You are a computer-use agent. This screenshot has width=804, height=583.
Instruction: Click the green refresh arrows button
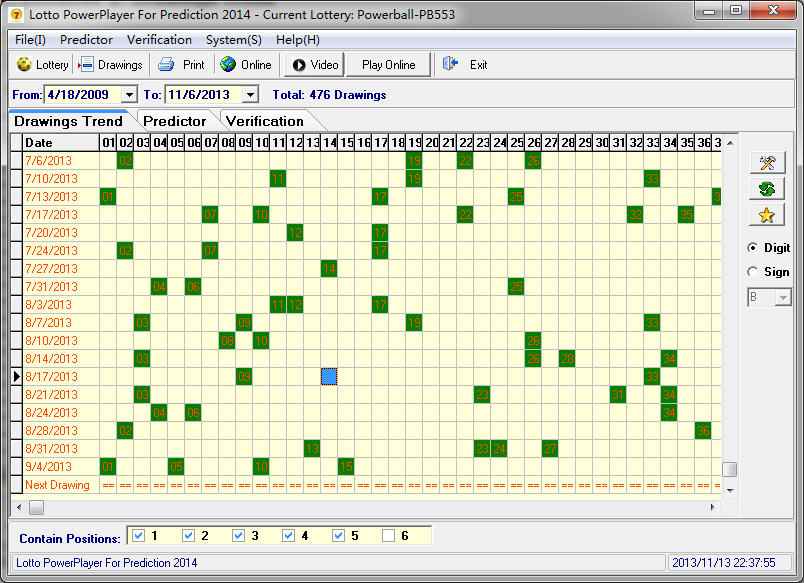[x=767, y=189]
